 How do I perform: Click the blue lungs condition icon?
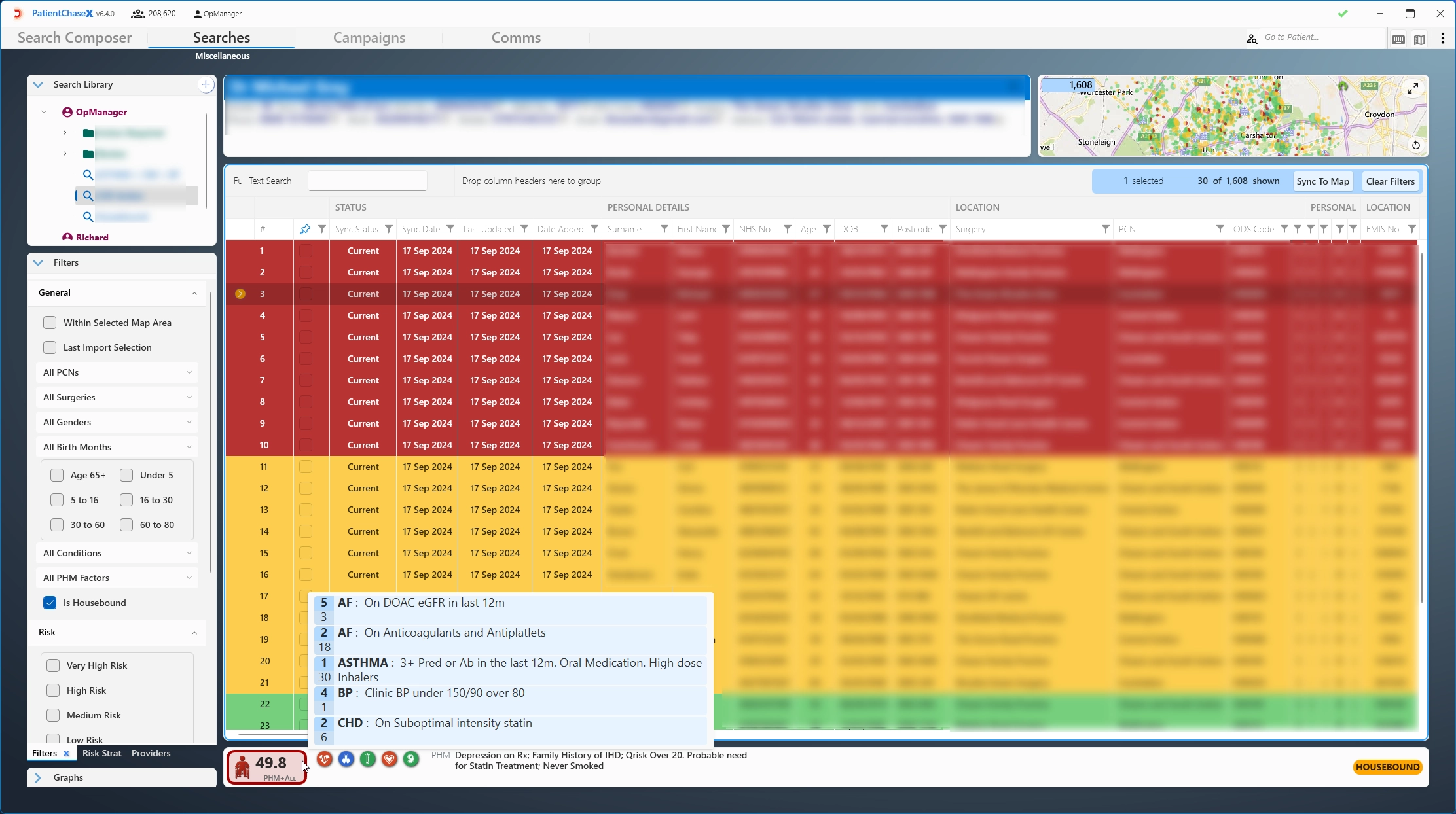(x=346, y=759)
